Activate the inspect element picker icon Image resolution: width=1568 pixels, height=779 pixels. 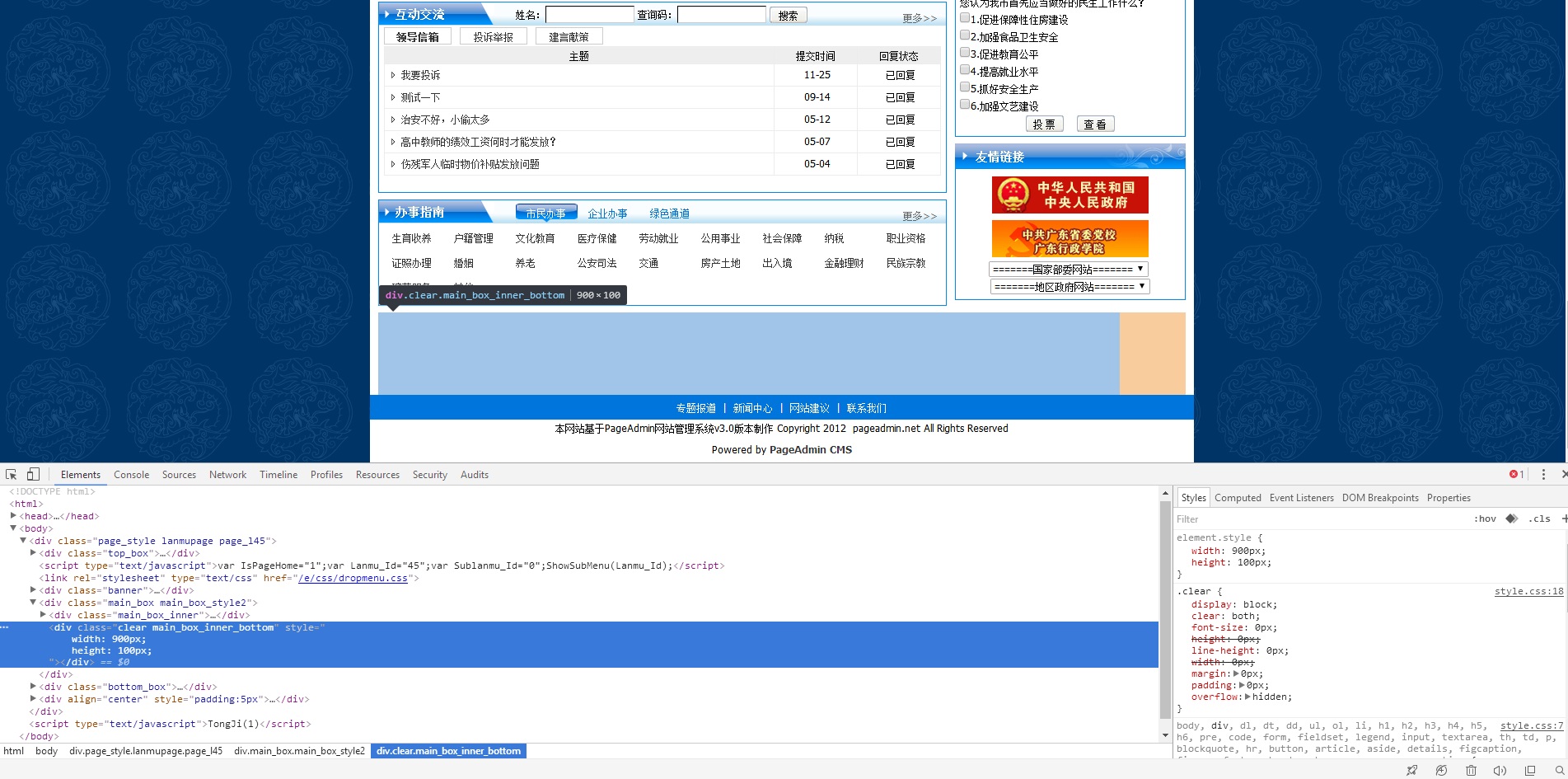[11, 474]
